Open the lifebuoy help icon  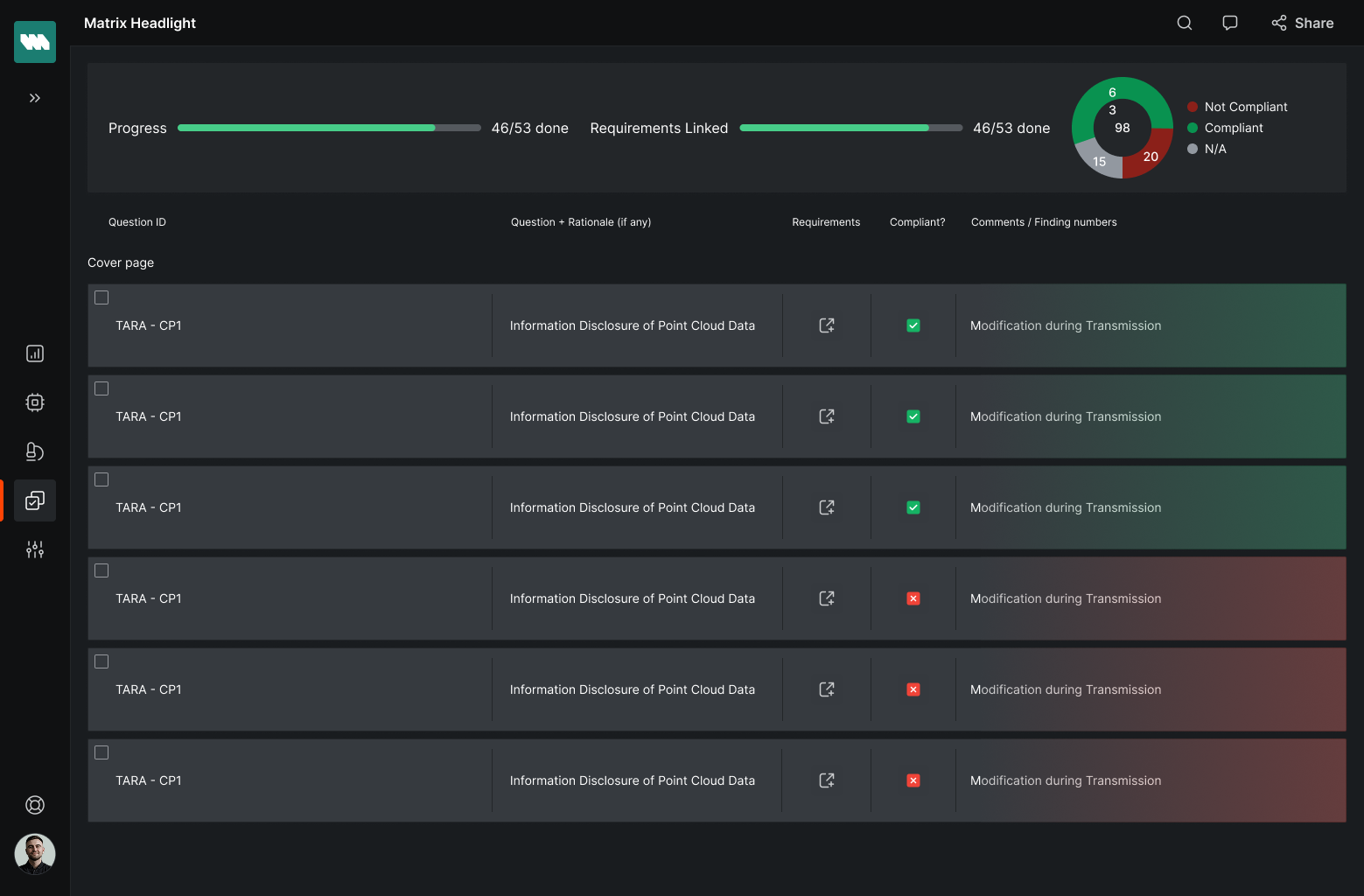(35, 805)
